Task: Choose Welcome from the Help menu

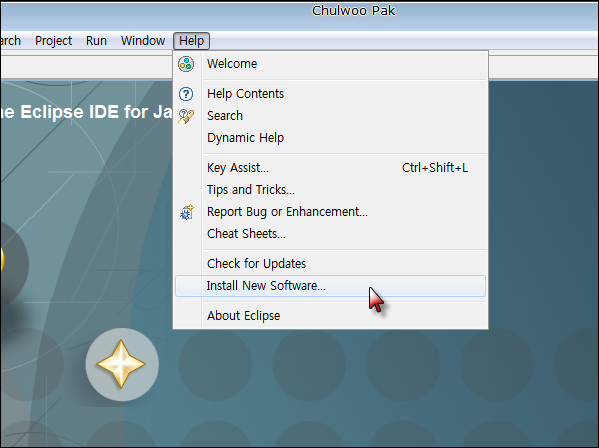Action: point(330,64)
